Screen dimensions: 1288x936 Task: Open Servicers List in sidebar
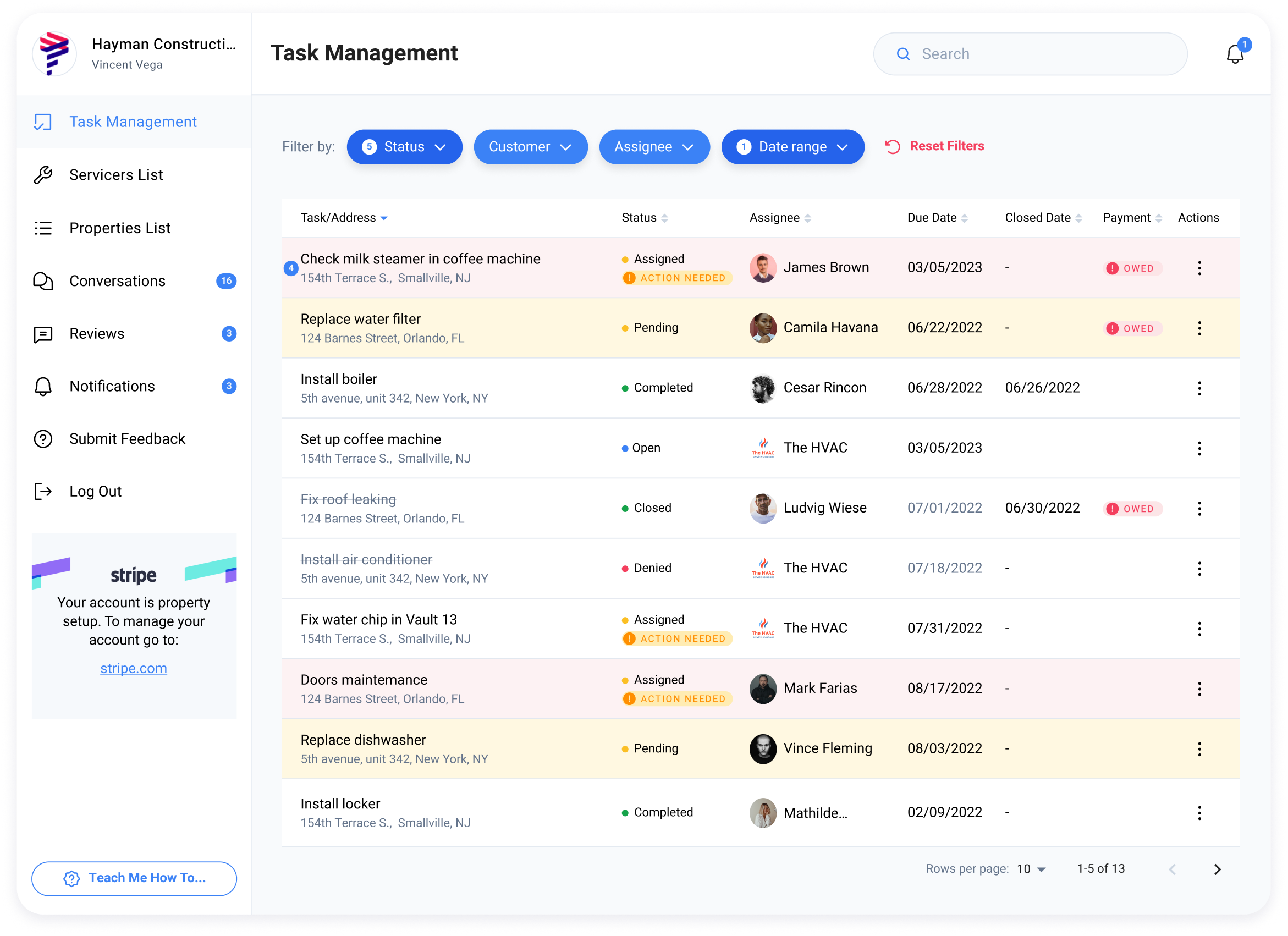tap(116, 175)
